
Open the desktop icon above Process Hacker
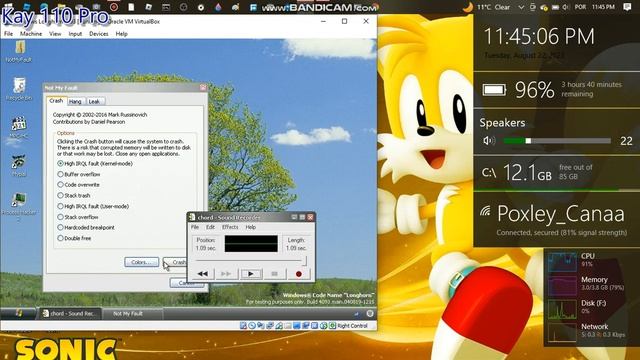point(19,165)
